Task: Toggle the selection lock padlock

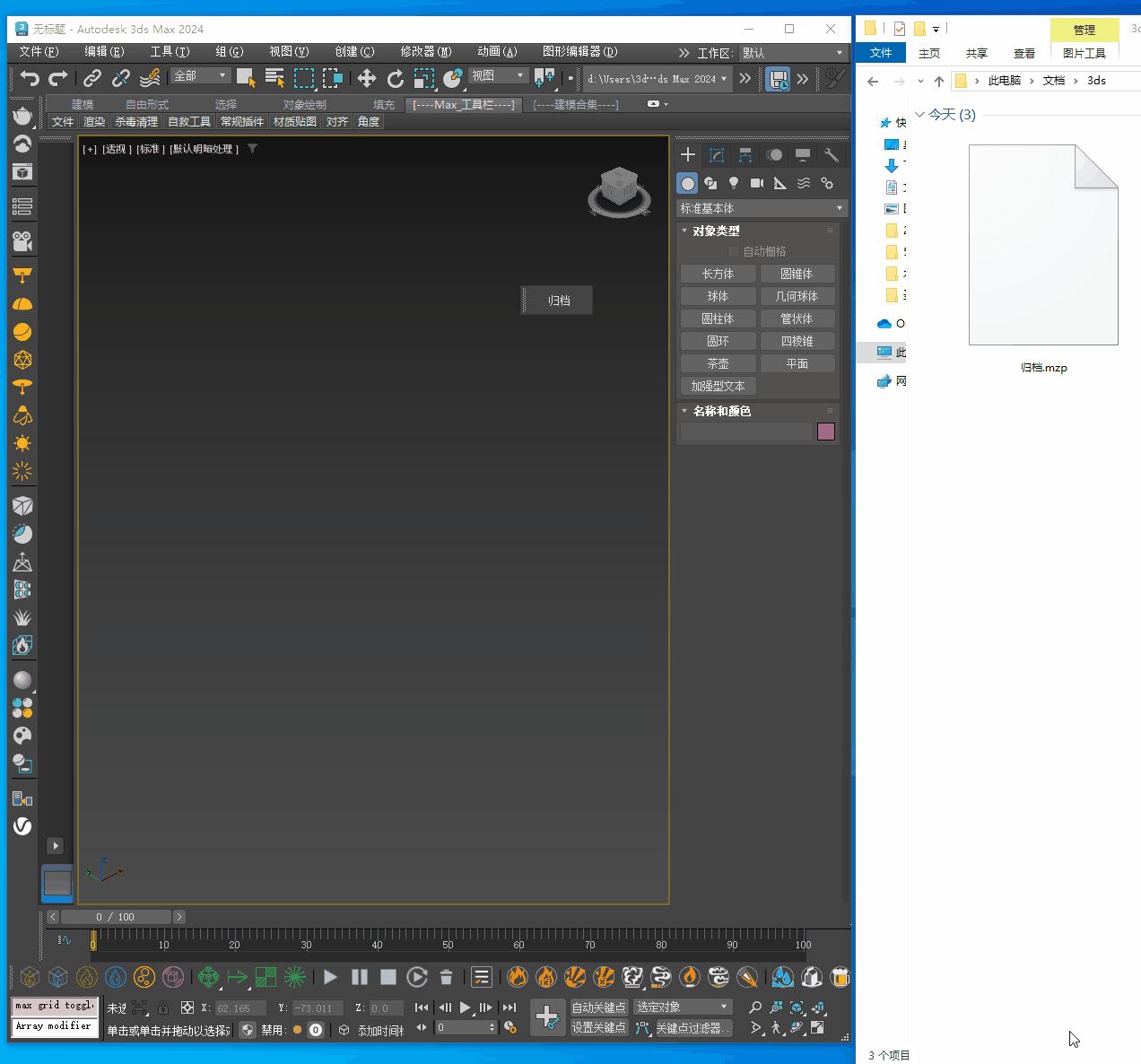Action: [x=163, y=1007]
